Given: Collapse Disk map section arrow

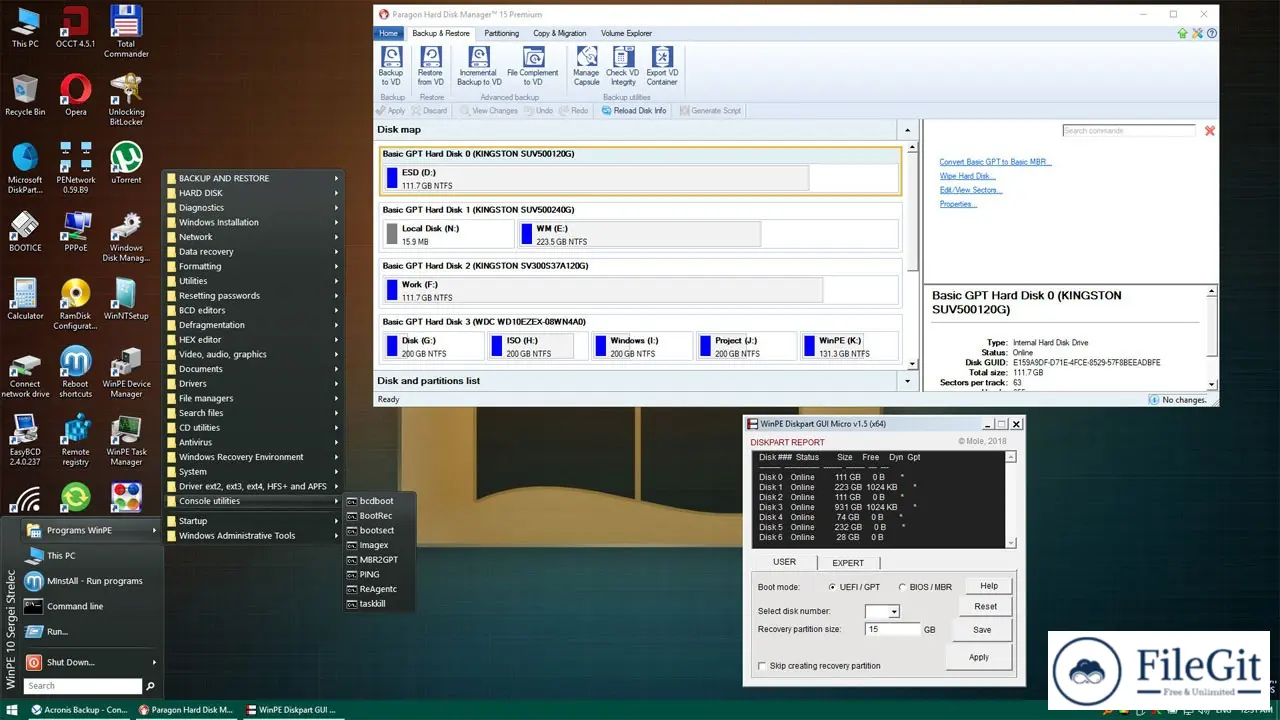Looking at the screenshot, I should 908,130.
